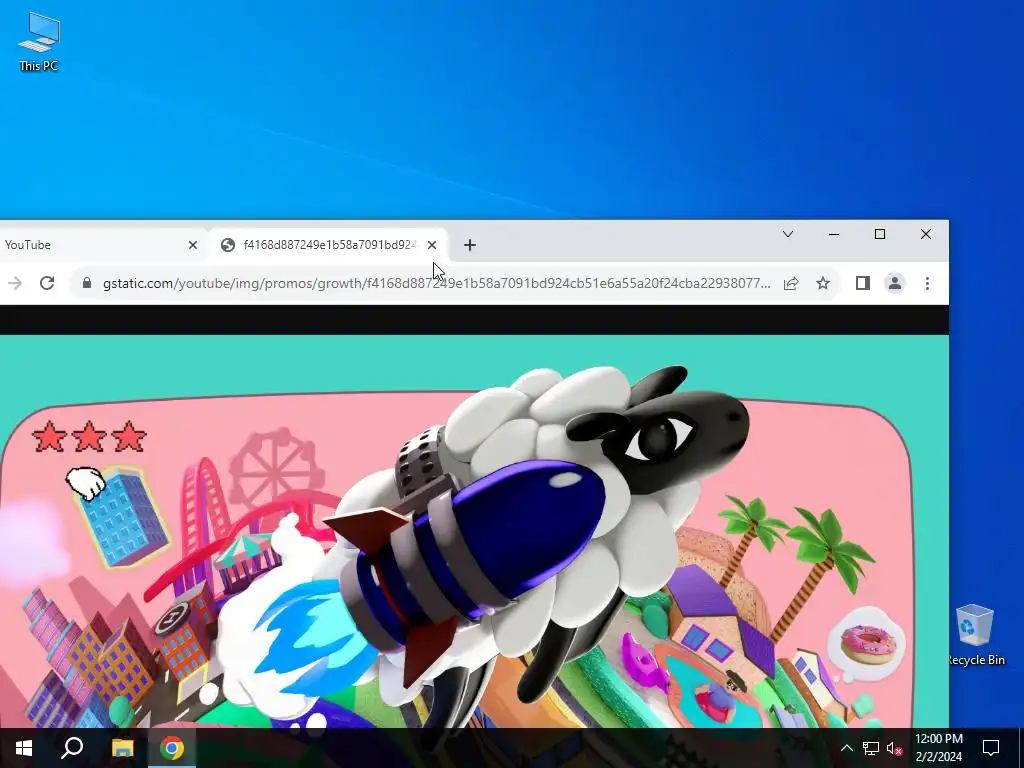This screenshot has width=1024, height=768.
Task: Open the tab search dropdown
Action: [x=788, y=234]
